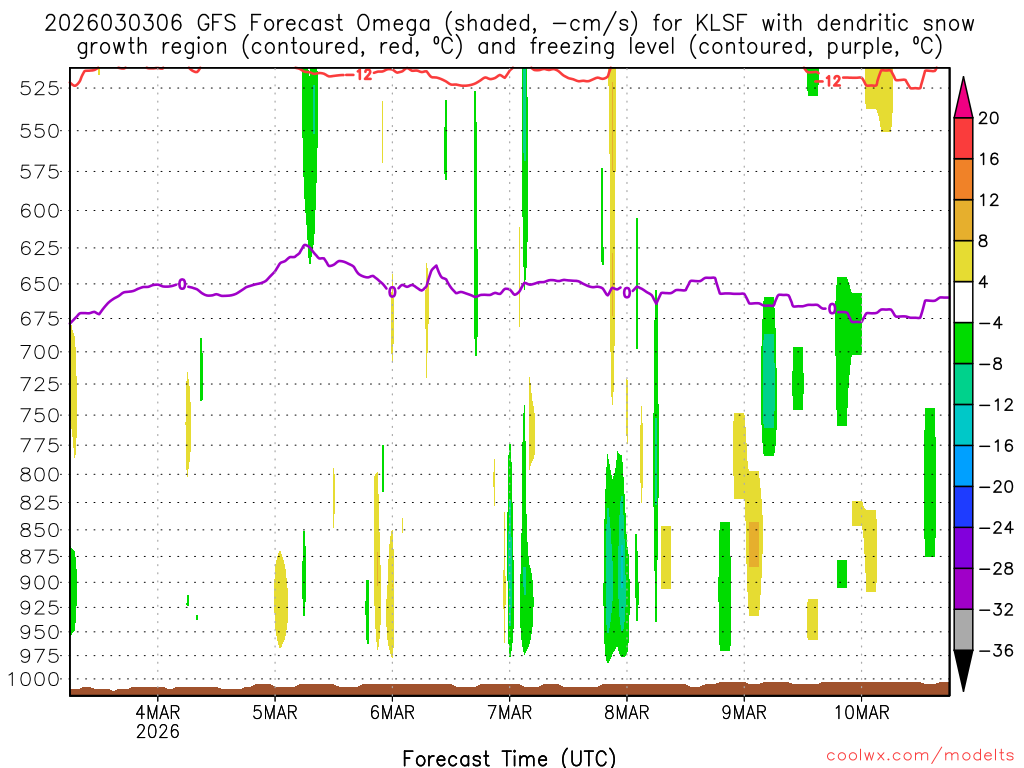1024x768 pixels.
Task: Click the colorbar value label -36
Action: pyautogui.click(x=995, y=650)
